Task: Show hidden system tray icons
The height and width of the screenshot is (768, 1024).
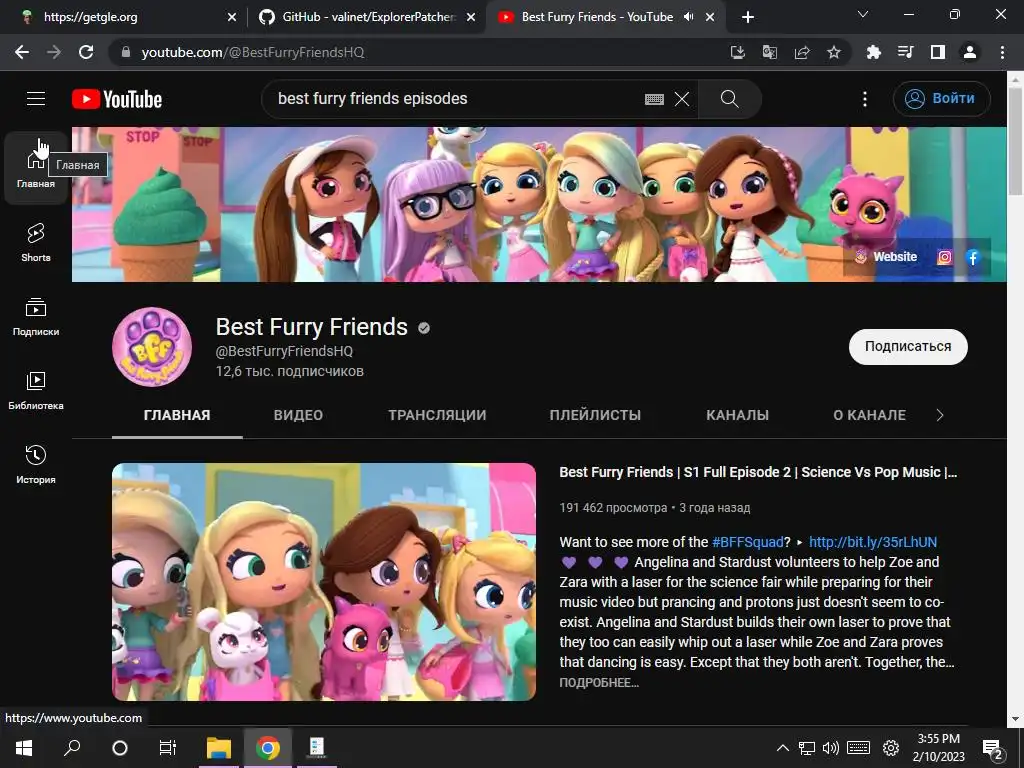Action: click(782, 748)
